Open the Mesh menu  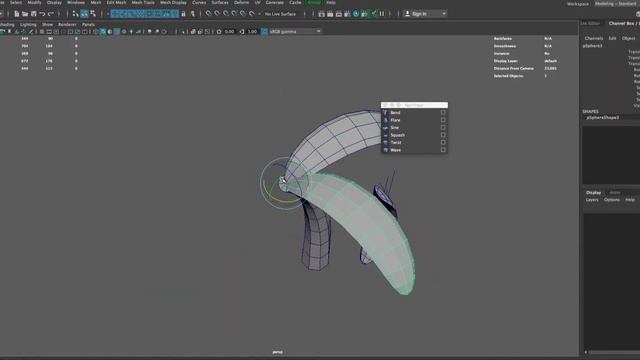(96, 2)
